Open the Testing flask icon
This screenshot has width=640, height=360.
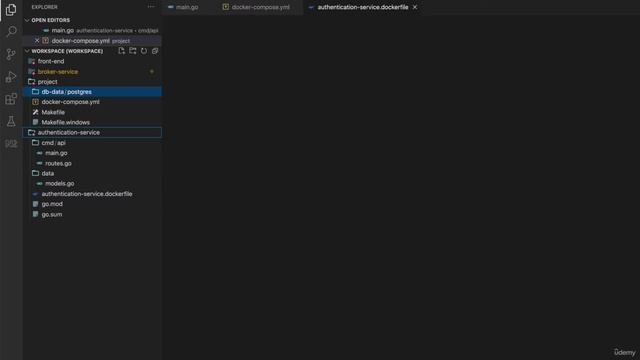coord(11,121)
